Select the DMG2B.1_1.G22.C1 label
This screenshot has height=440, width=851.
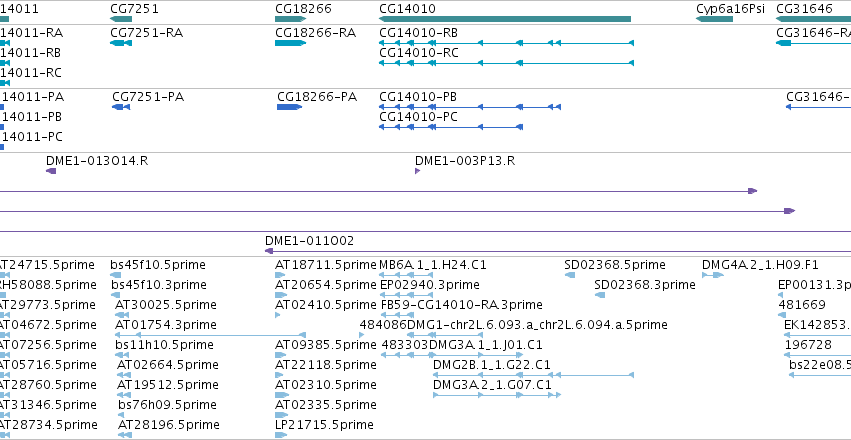pyautogui.click(x=492, y=365)
